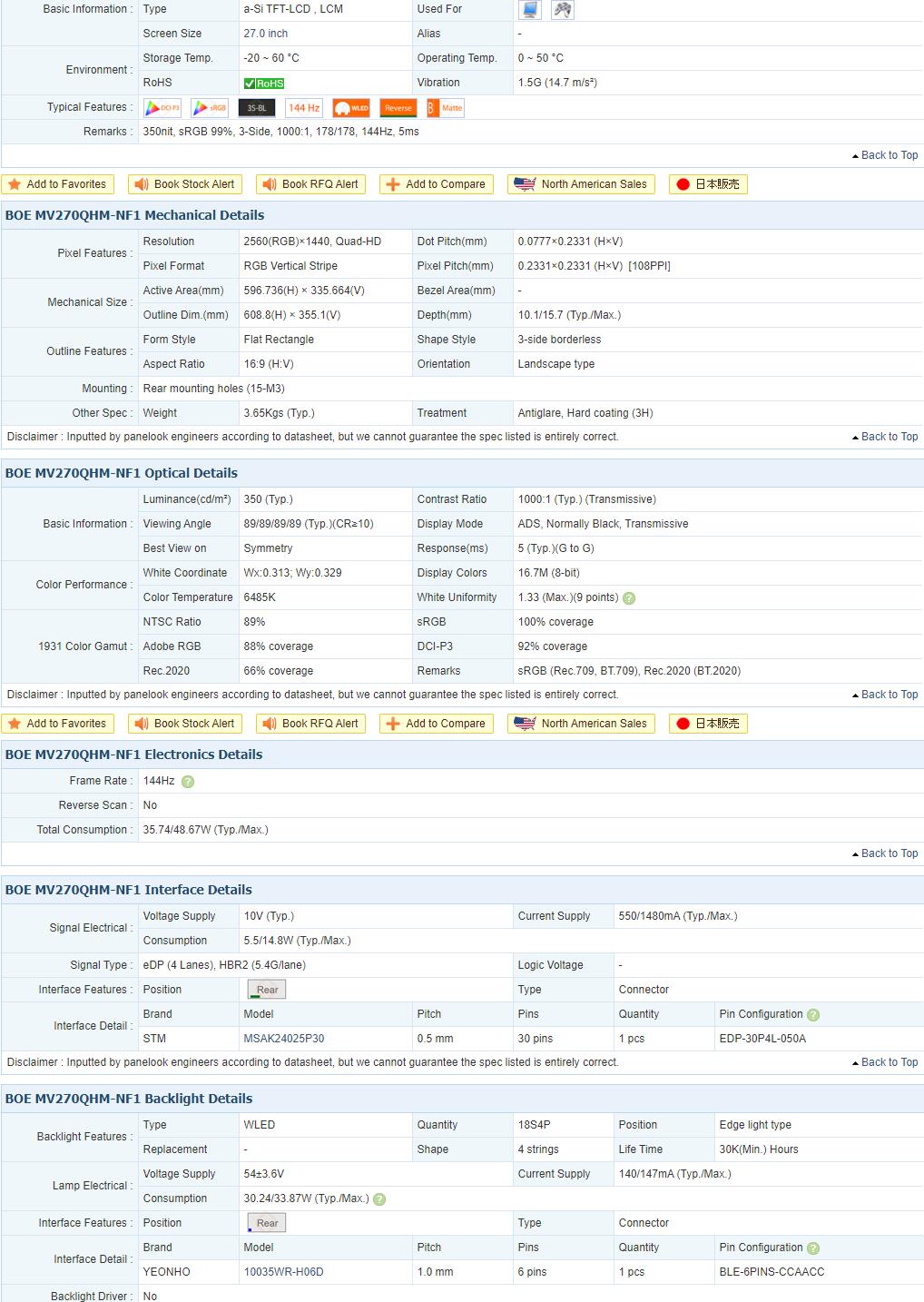The height and width of the screenshot is (1302, 924).
Task: Book Stock Alert above Electronics Details
Action: [x=186, y=724]
